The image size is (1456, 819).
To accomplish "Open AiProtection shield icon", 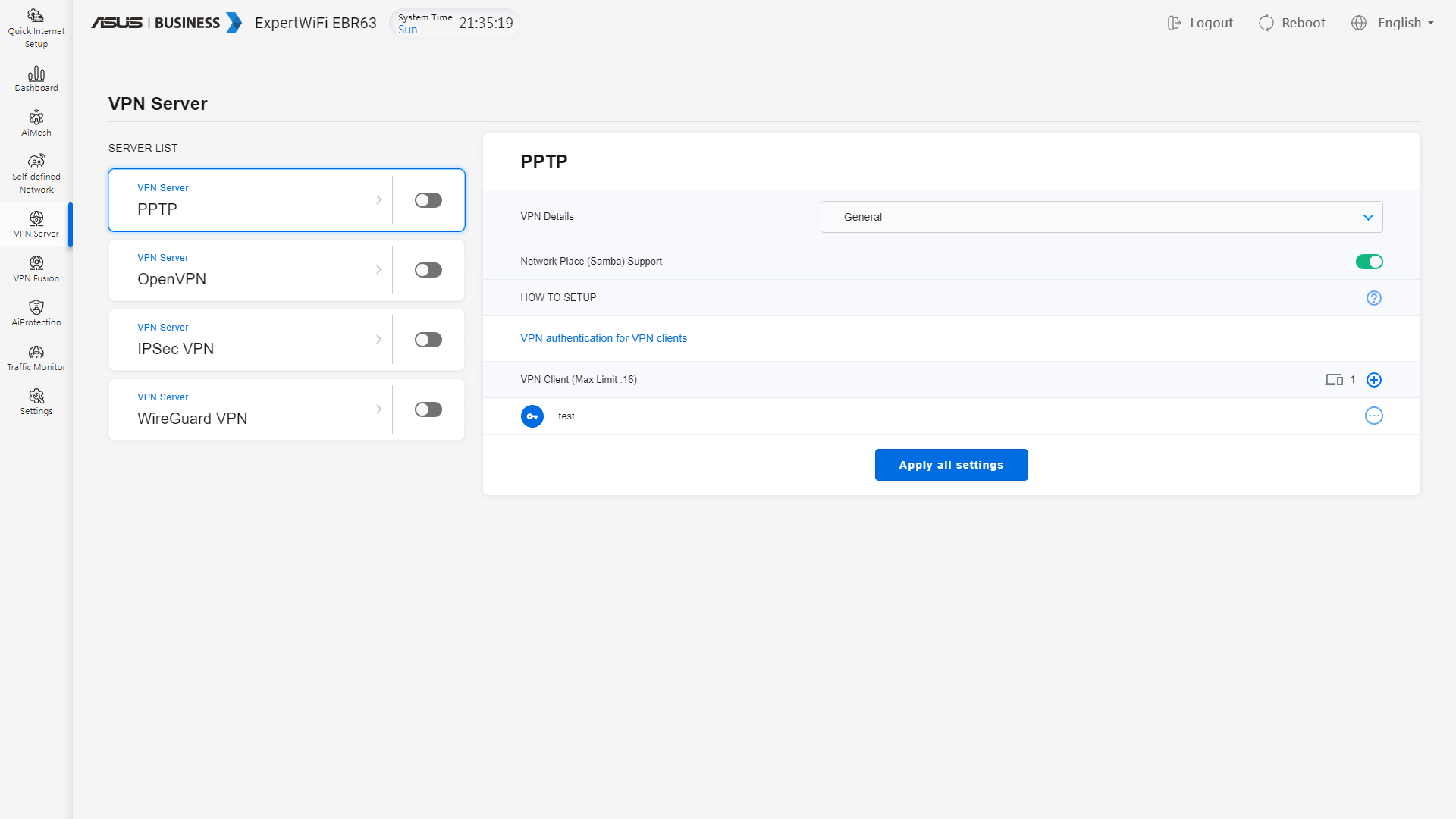I will coord(36,312).
